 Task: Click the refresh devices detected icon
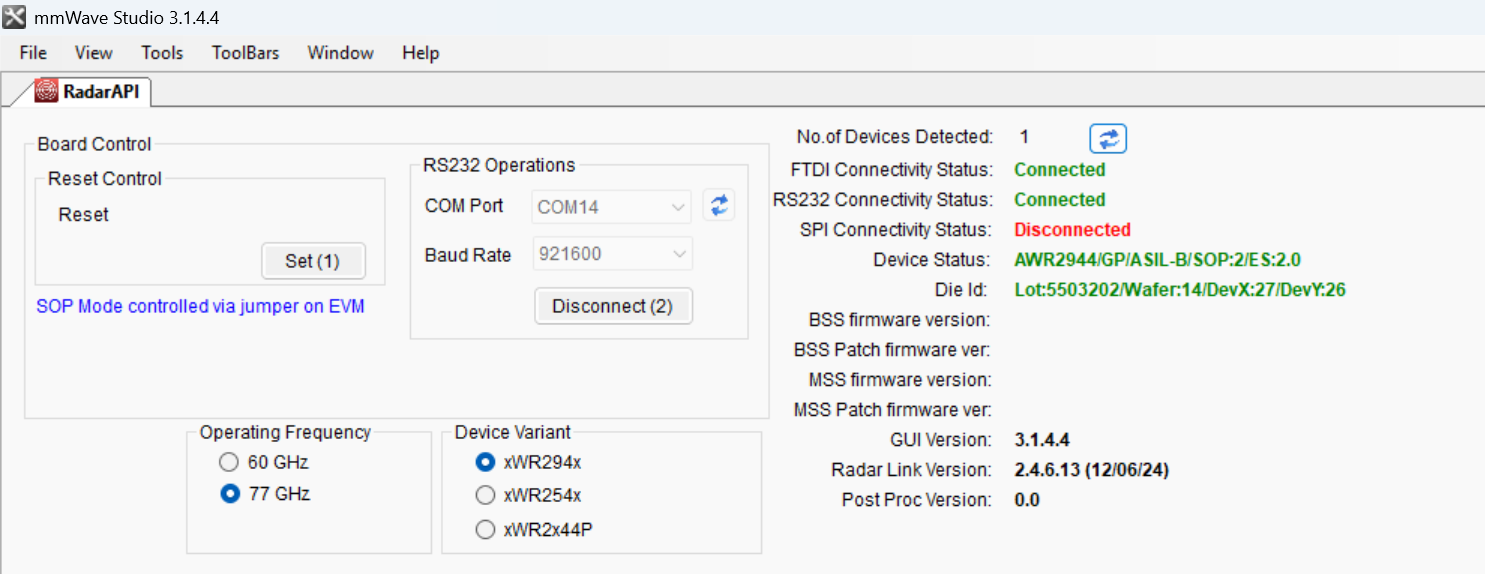[x=1108, y=139]
